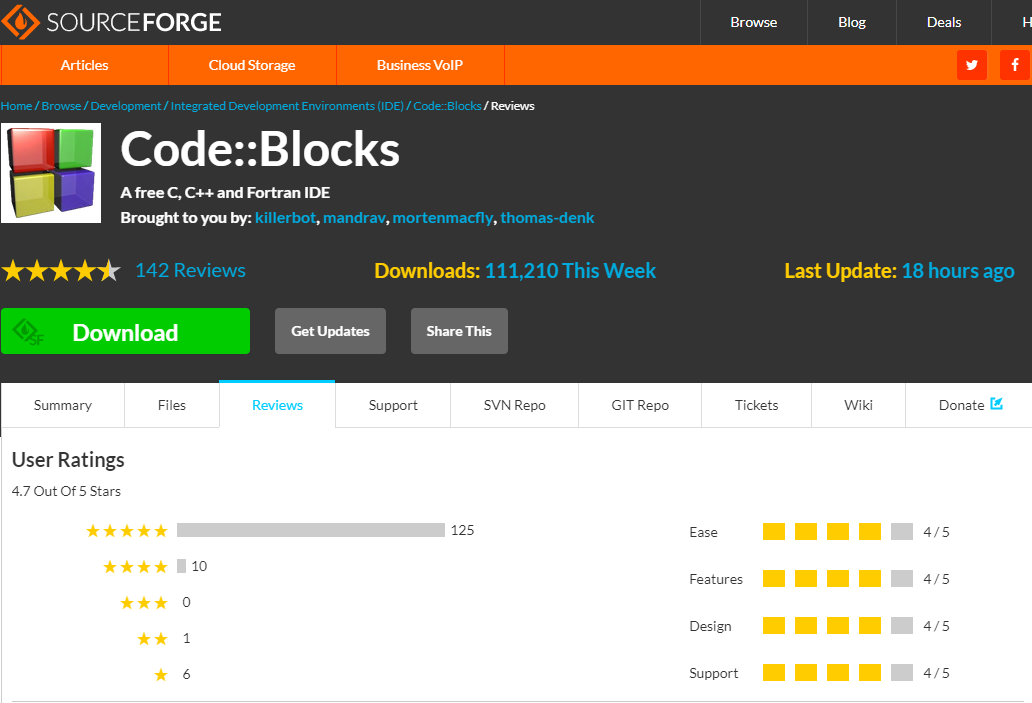Click the three-star rating row stars

point(144,603)
